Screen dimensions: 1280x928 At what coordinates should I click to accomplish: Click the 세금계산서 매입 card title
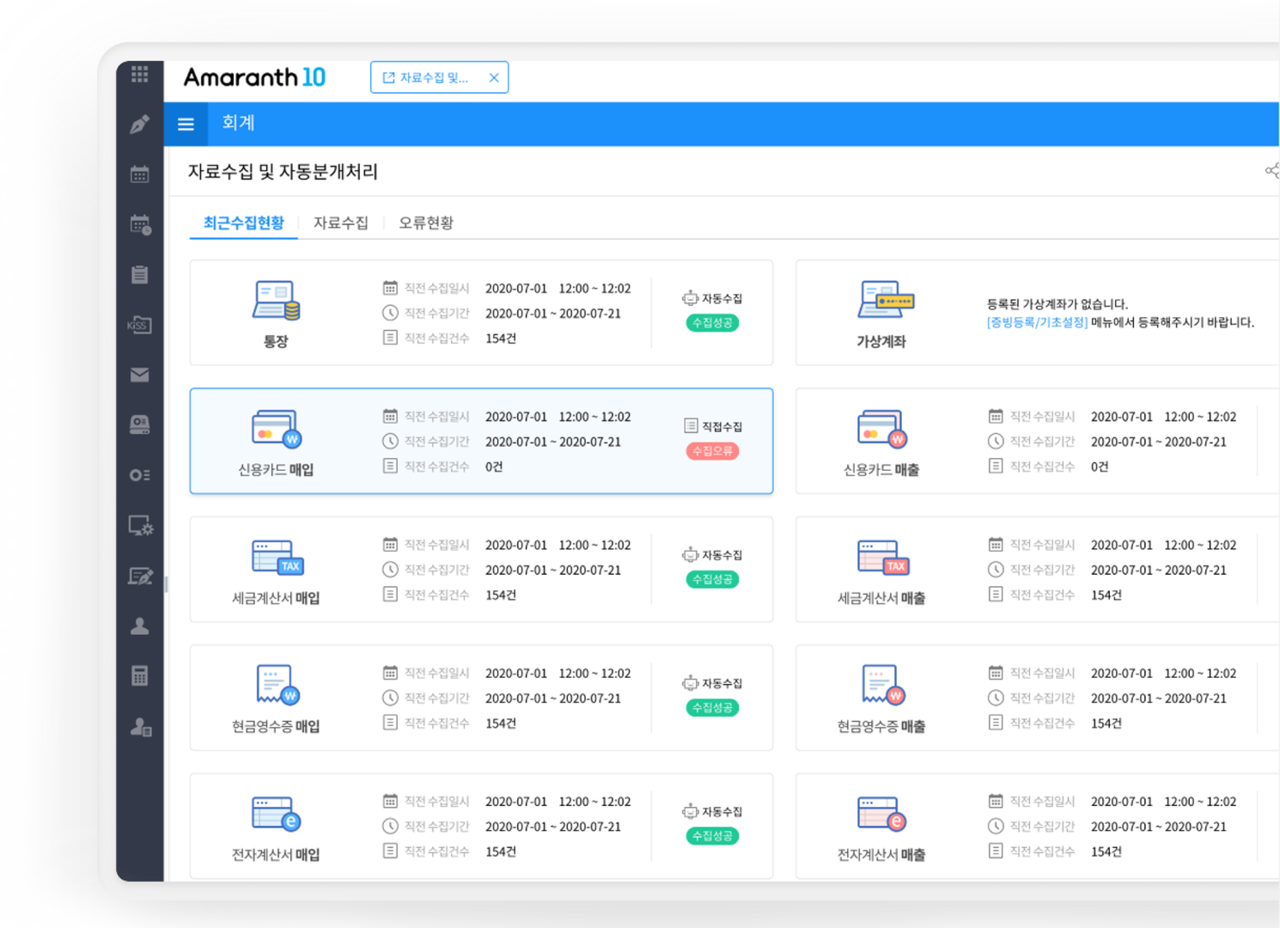(275, 598)
